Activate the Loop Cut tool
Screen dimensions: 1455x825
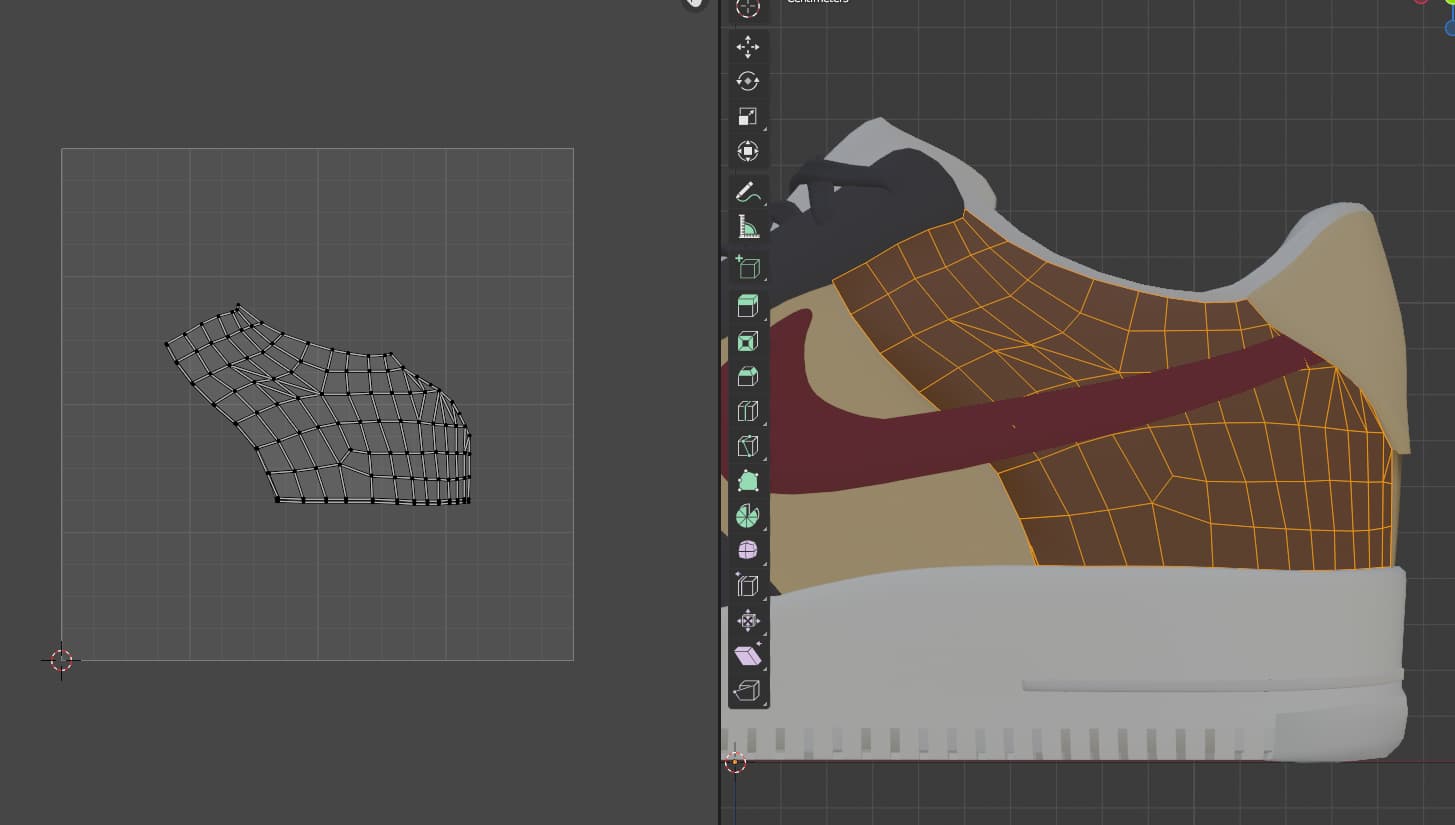pos(748,412)
